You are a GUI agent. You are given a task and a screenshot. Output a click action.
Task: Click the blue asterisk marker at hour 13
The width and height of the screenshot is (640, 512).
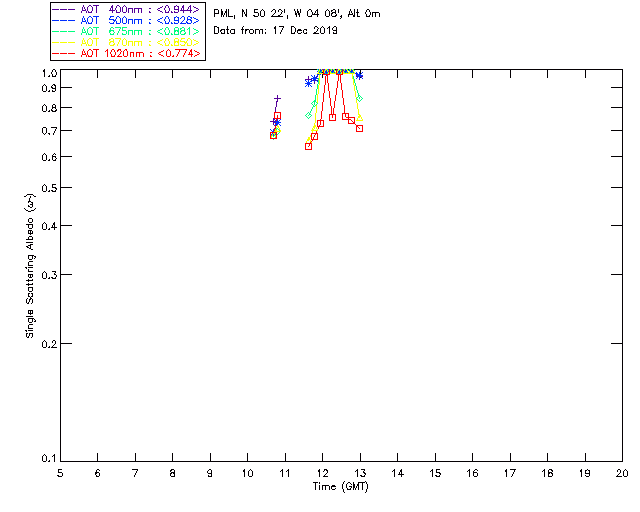tap(359, 76)
